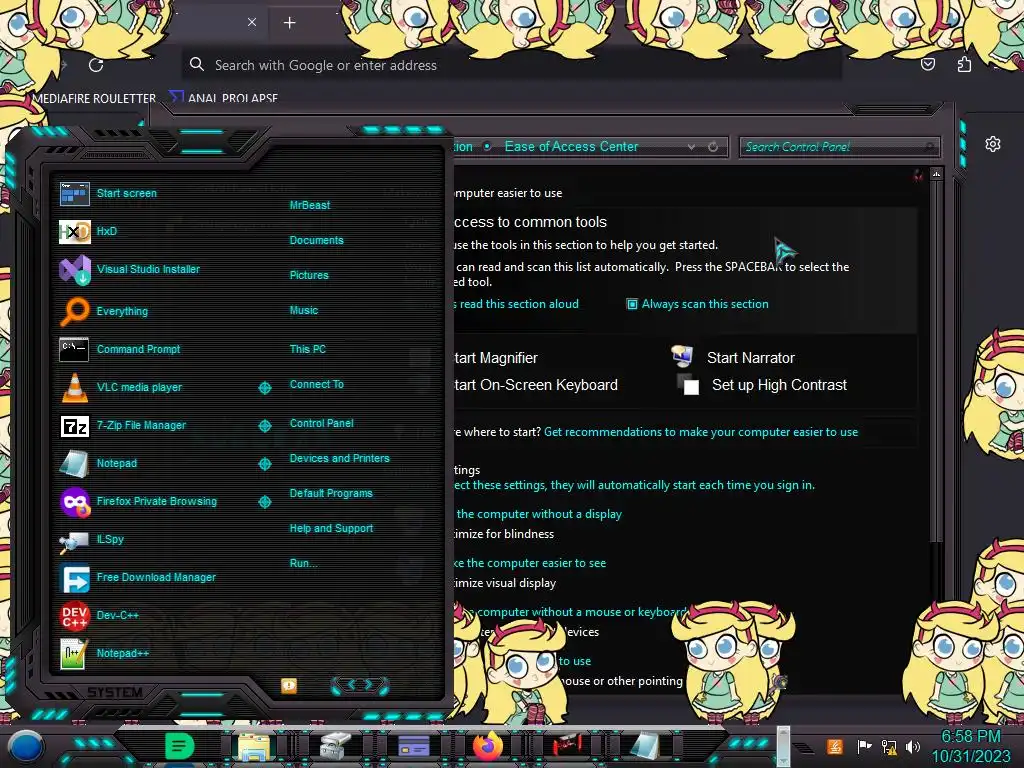The height and width of the screenshot is (768, 1024).
Task: Open Default Programs
Action: tap(330, 494)
